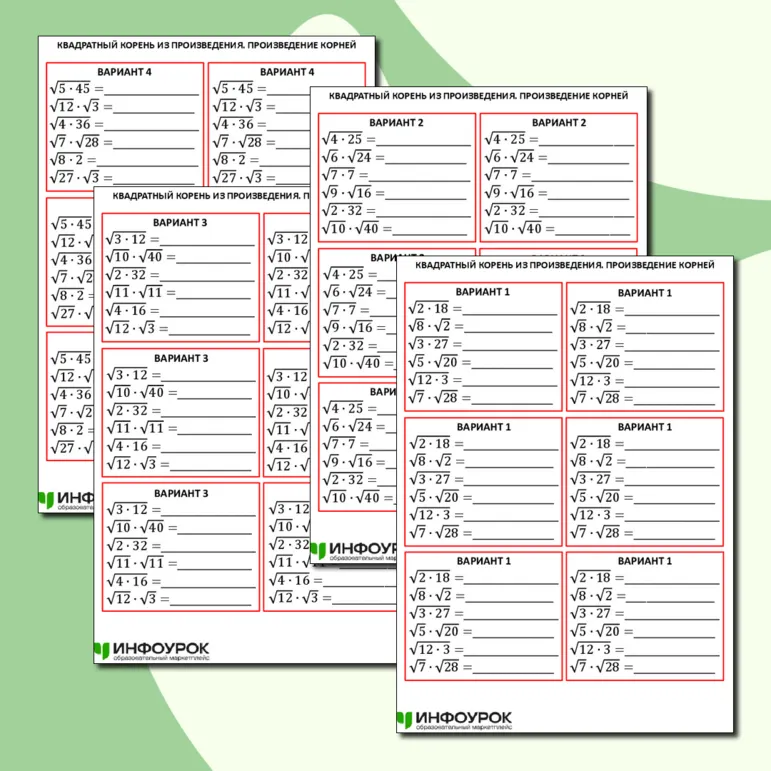771x771 pixels.
Task: Click 'ВАРИАНТ 3' heading of the middle card
Action: click(x=181, y=358)
